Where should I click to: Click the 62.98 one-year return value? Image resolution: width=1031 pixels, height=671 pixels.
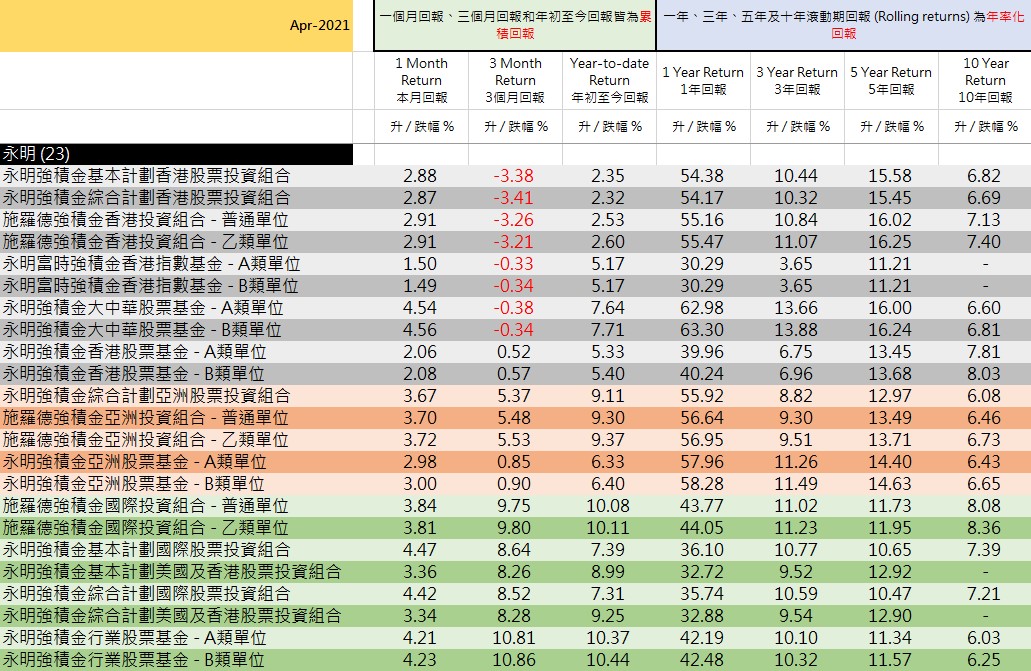(x=702, y=308)
